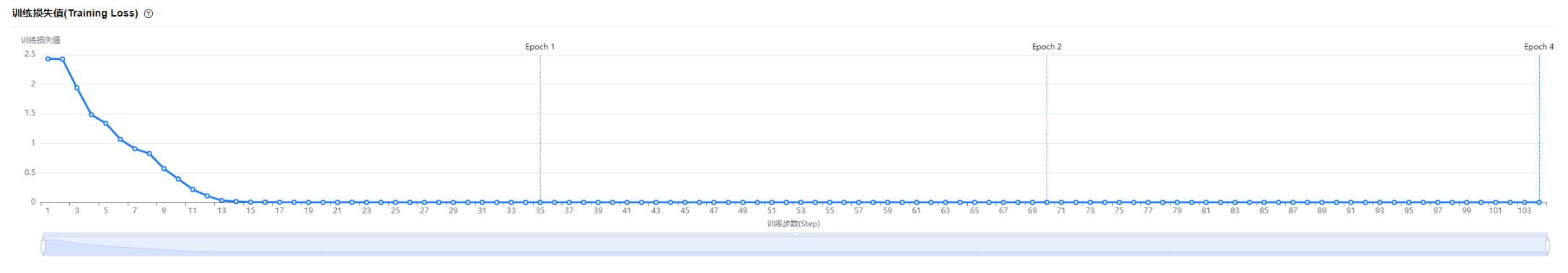Click the Training Loss help icon
This screenshot has width=1568, height=273.
[x=149, y=14]
